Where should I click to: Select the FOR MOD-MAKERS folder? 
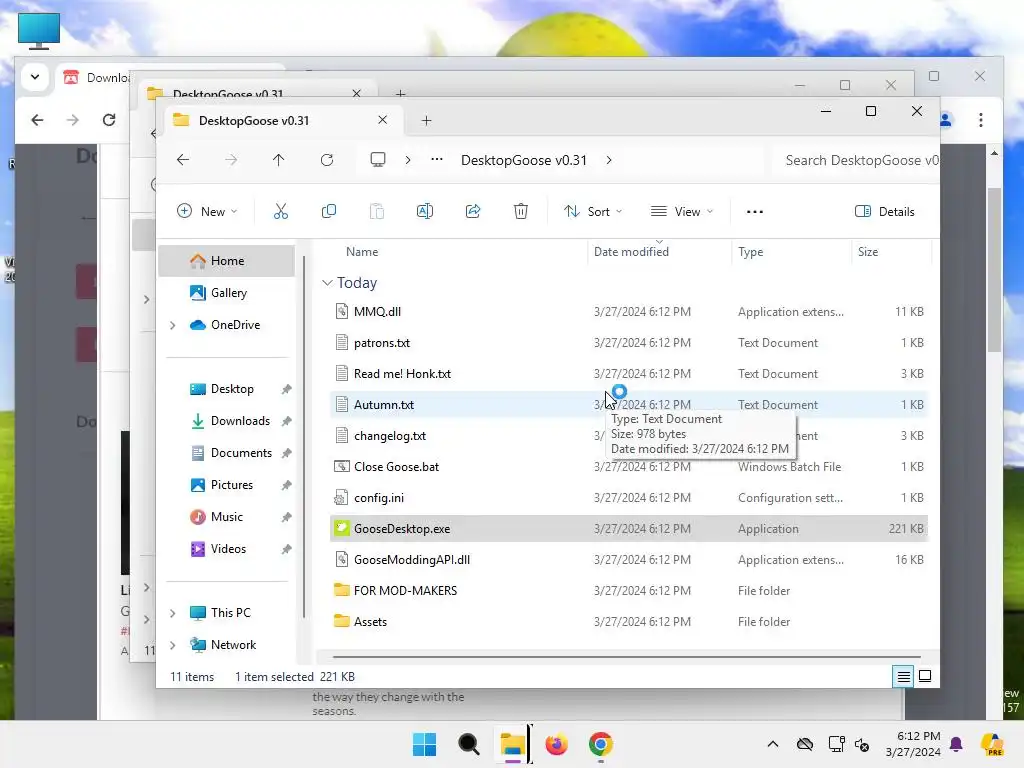coord(628,591)
